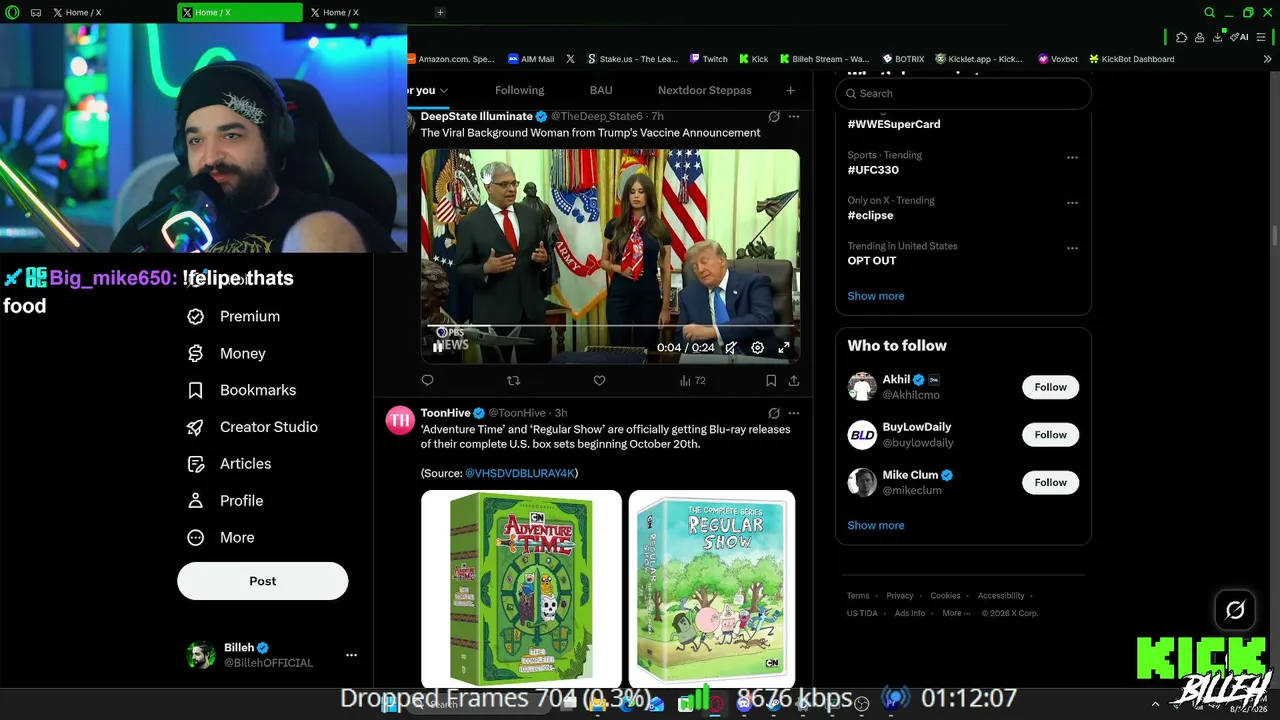Open the #WWESuperCard trend

pos(894,124)
